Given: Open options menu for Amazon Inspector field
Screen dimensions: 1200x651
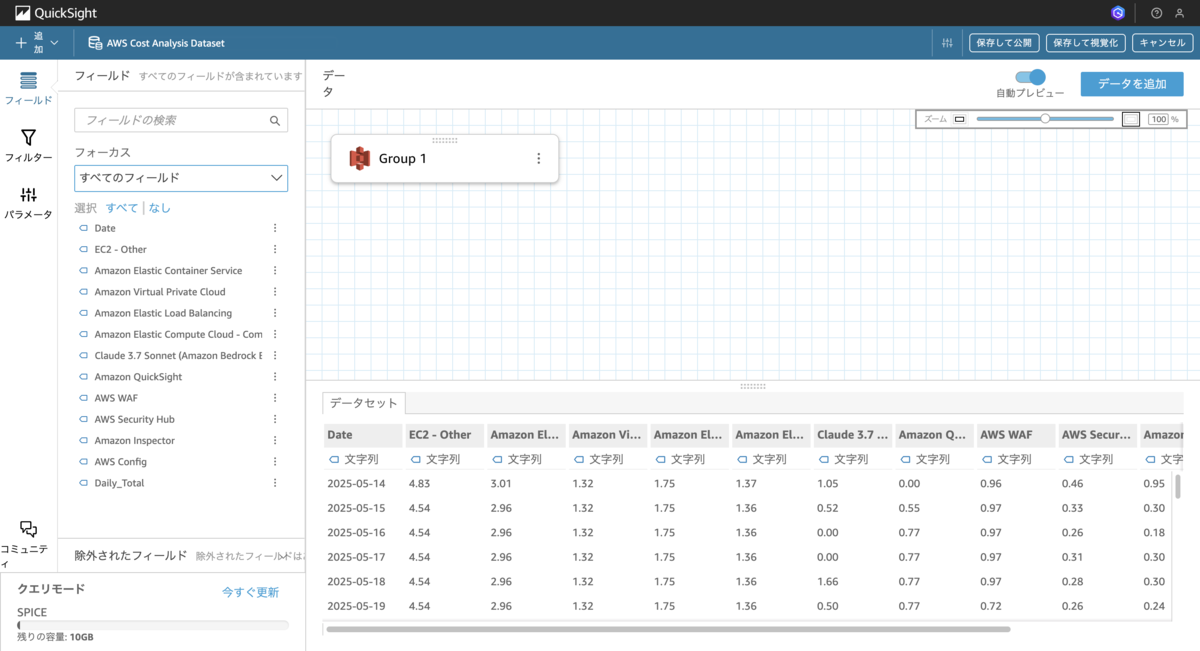Looking at the screenshot, I should pos(275,441).
